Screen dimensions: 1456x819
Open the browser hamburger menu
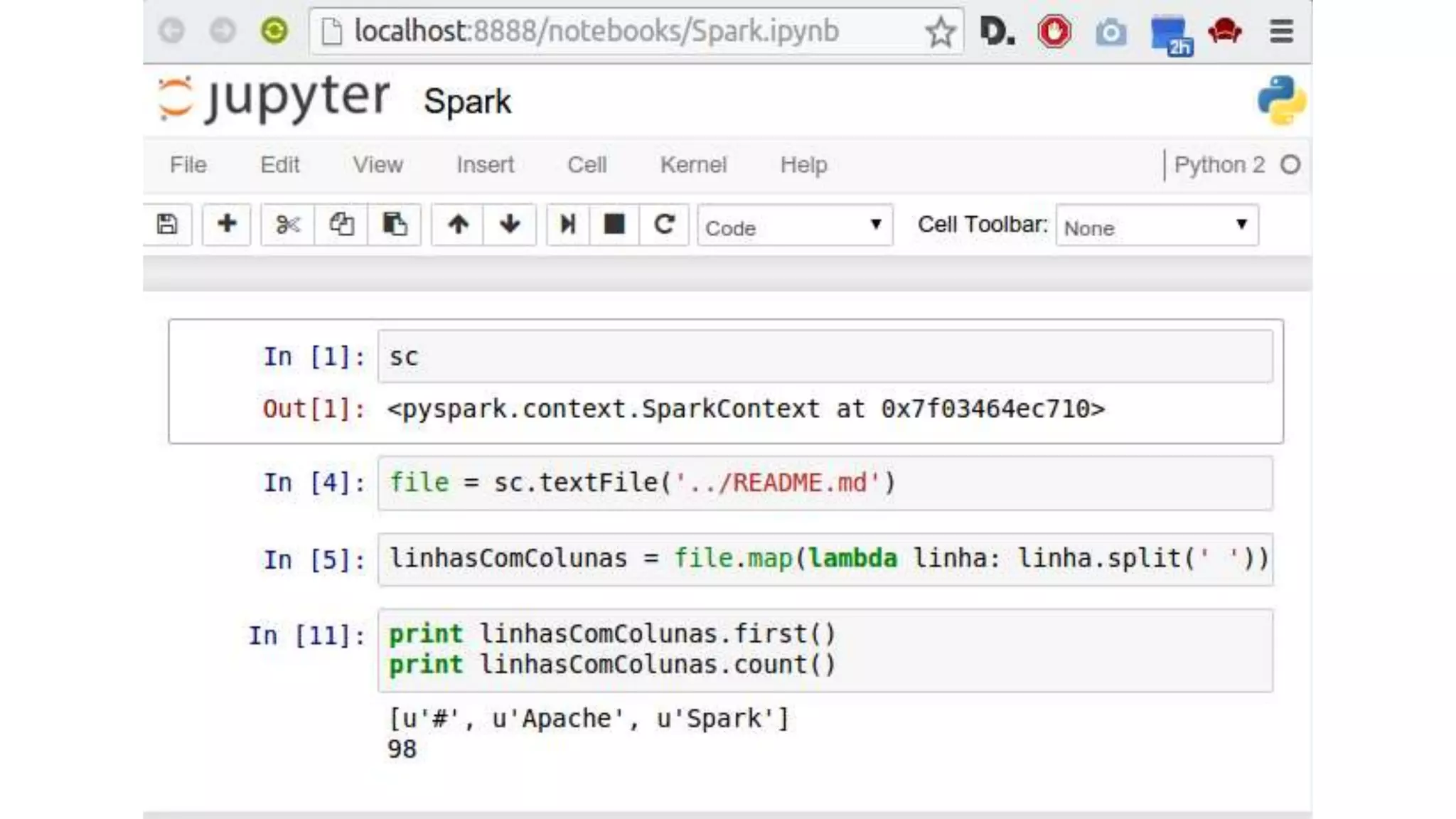[1281, 31]
